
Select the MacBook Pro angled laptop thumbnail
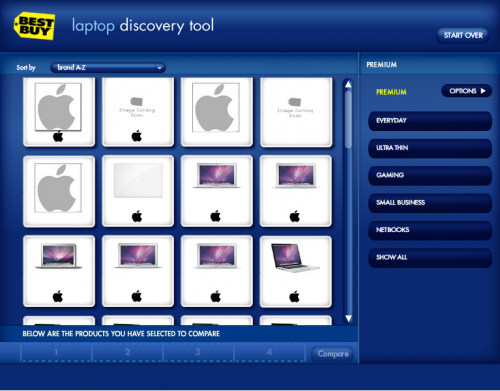tap(296, 271)
